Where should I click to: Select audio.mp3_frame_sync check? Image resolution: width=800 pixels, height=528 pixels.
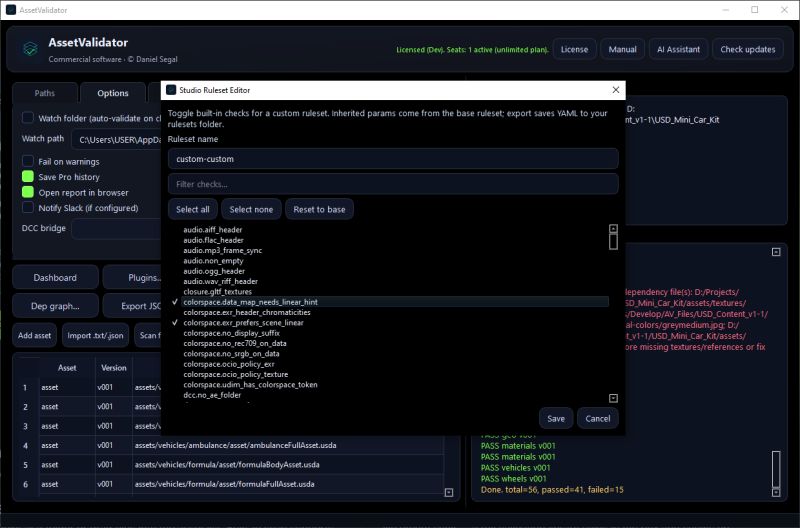point(222,250)
